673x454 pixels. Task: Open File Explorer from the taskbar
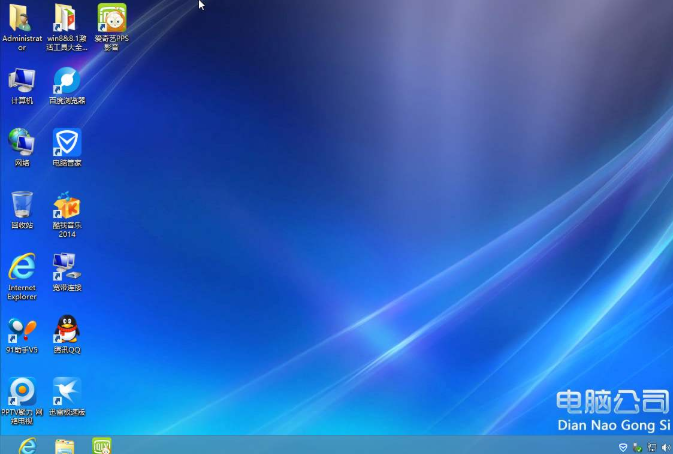point(64,446)
